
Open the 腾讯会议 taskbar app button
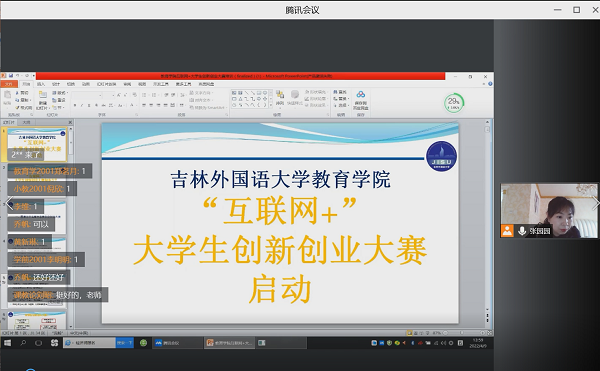(178, 343)
